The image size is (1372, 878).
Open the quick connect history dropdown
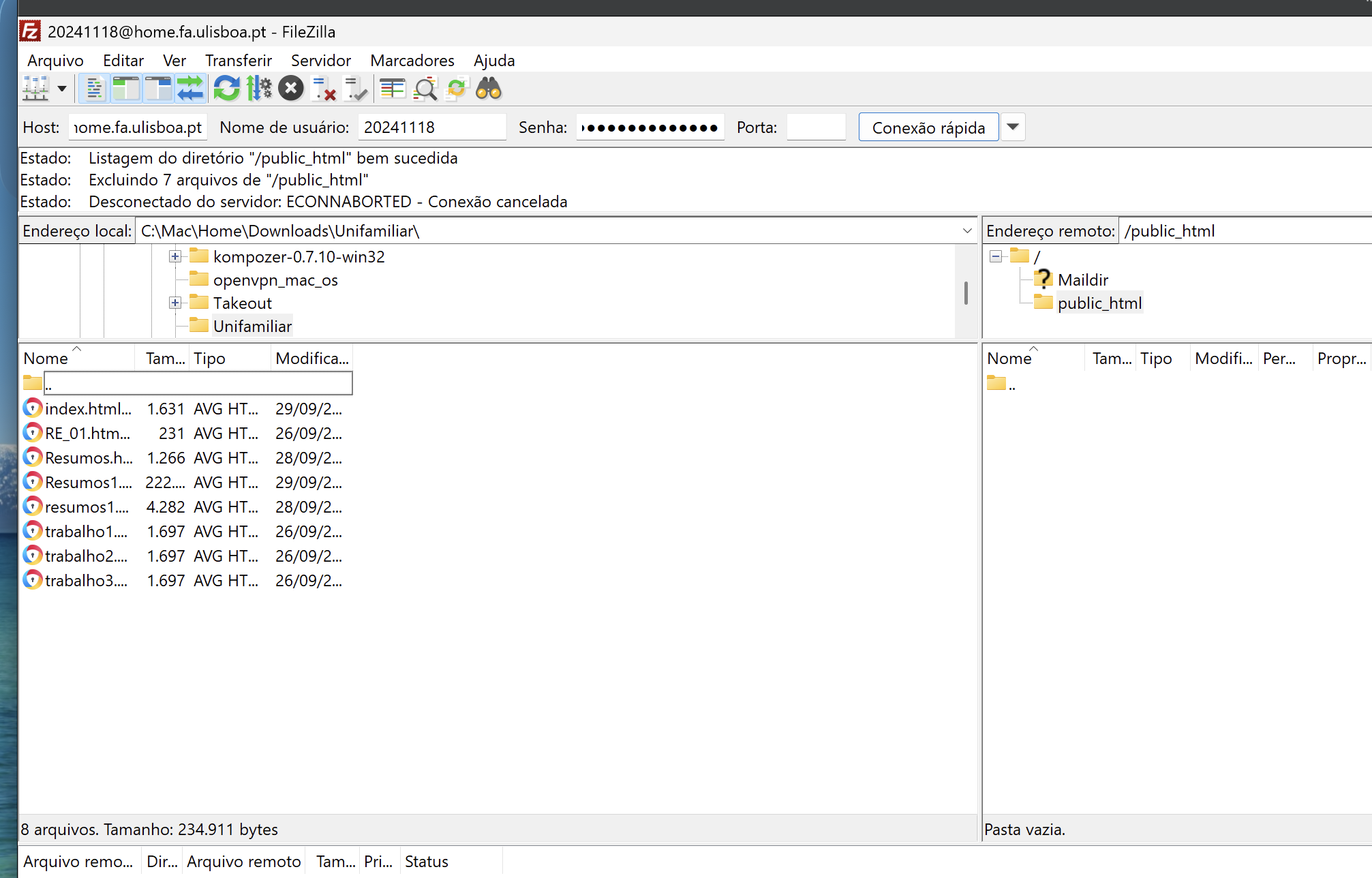click(x=1013, y=127)
